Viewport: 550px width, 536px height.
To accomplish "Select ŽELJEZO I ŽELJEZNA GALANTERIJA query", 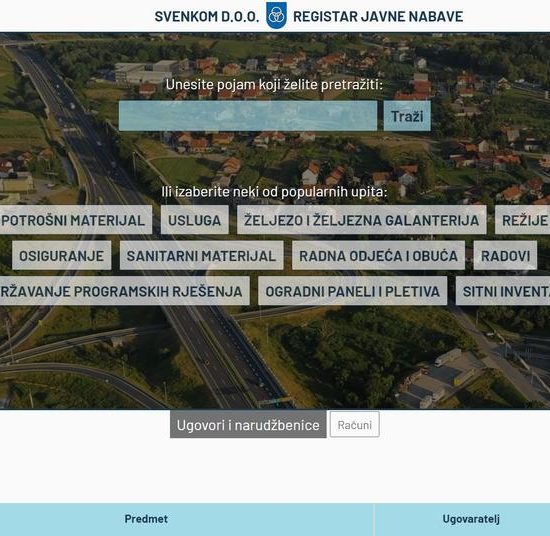I will pos(362,220).
